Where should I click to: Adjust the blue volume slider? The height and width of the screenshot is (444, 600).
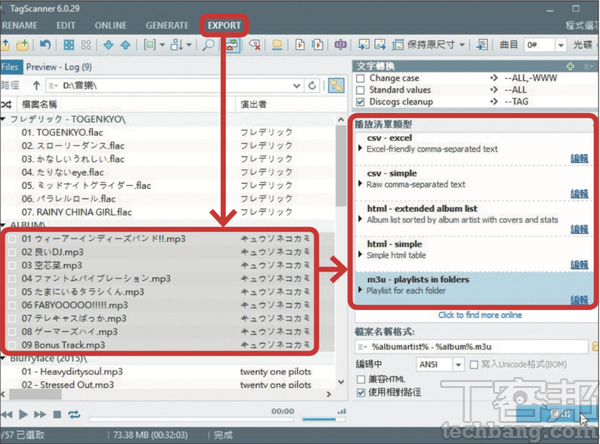click(x=324, y=420)
